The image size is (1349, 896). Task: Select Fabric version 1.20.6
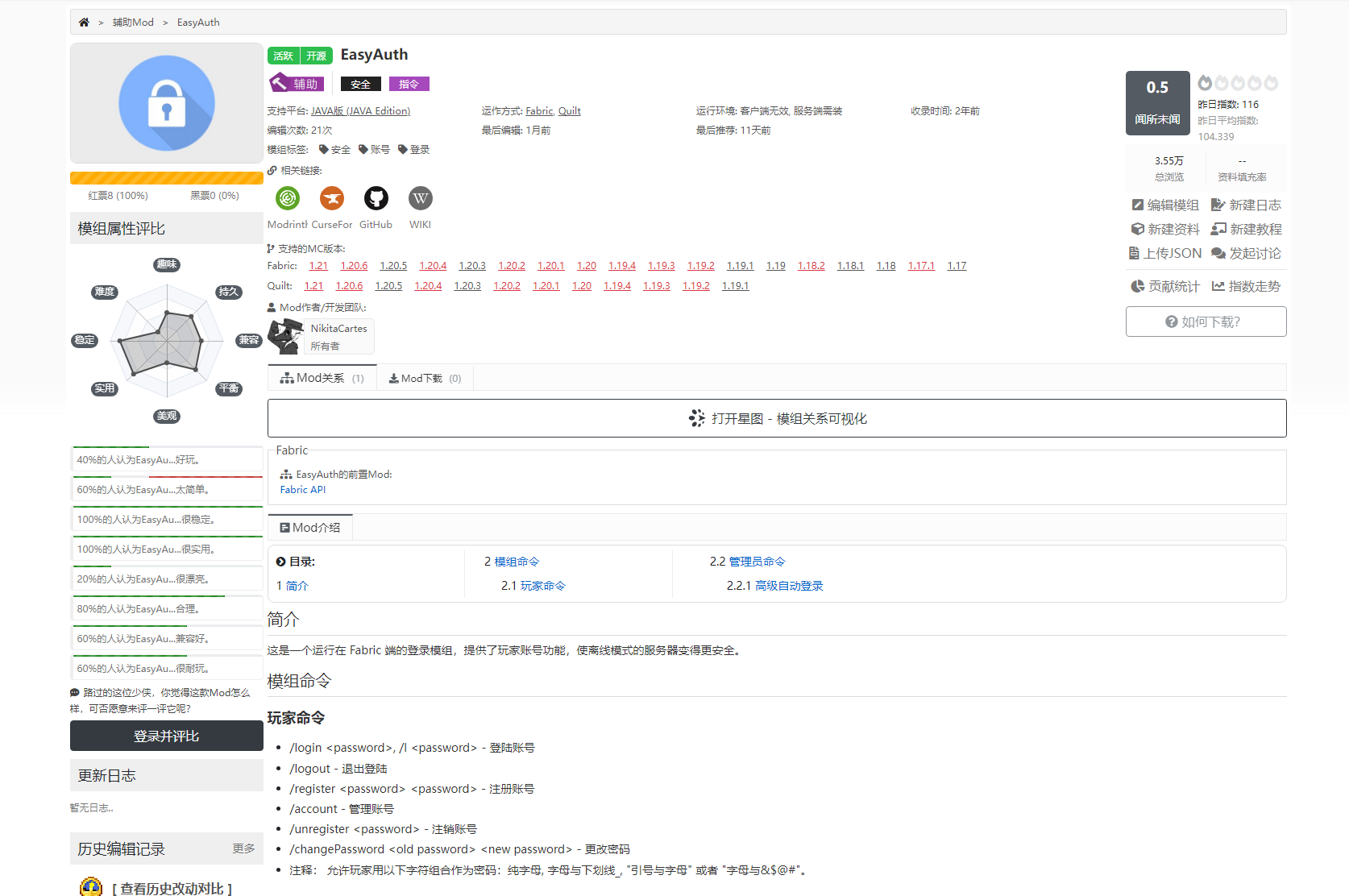[354, 266]
